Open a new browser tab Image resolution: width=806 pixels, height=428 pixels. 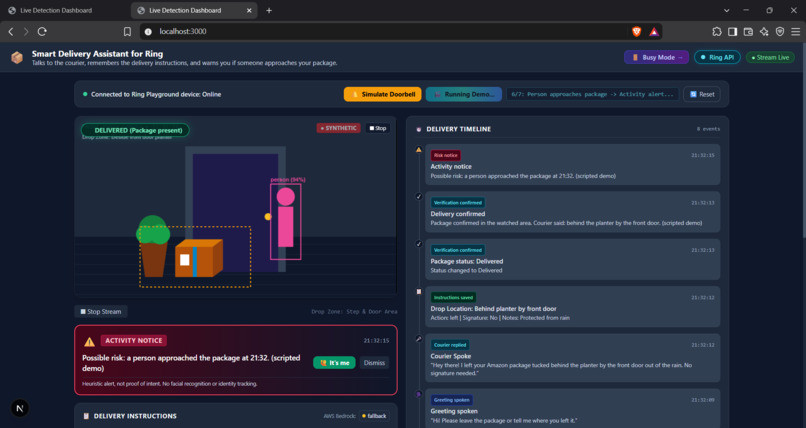click(x=269, y=10)
